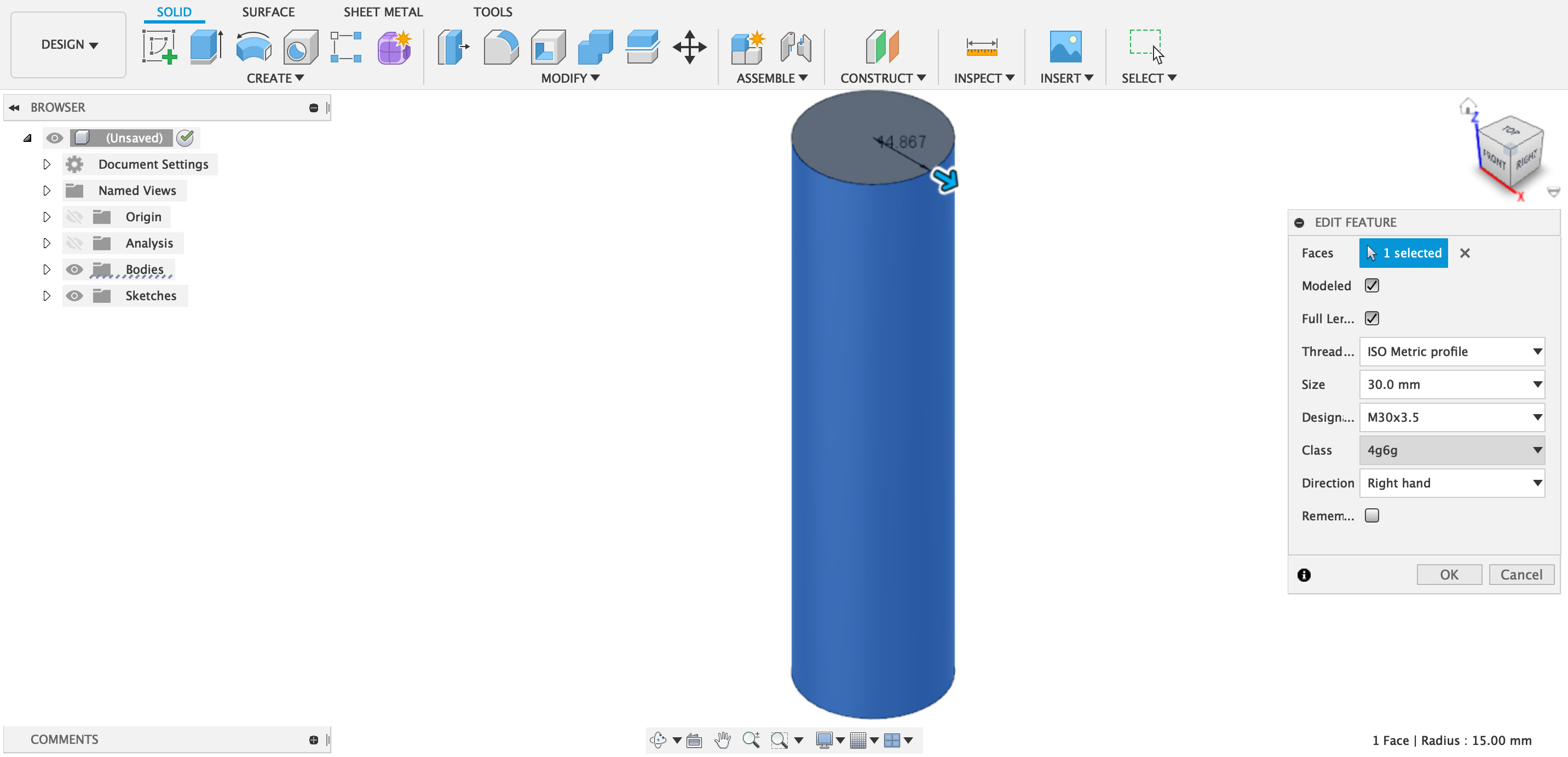The height and width of the screenshot is (757, 1568).
Task: Click the Joint tool icon
Action: coord(795,47)
